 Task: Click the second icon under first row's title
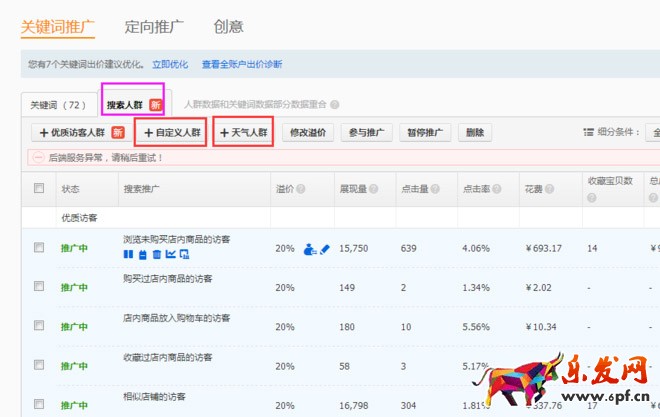coord(141,255)
